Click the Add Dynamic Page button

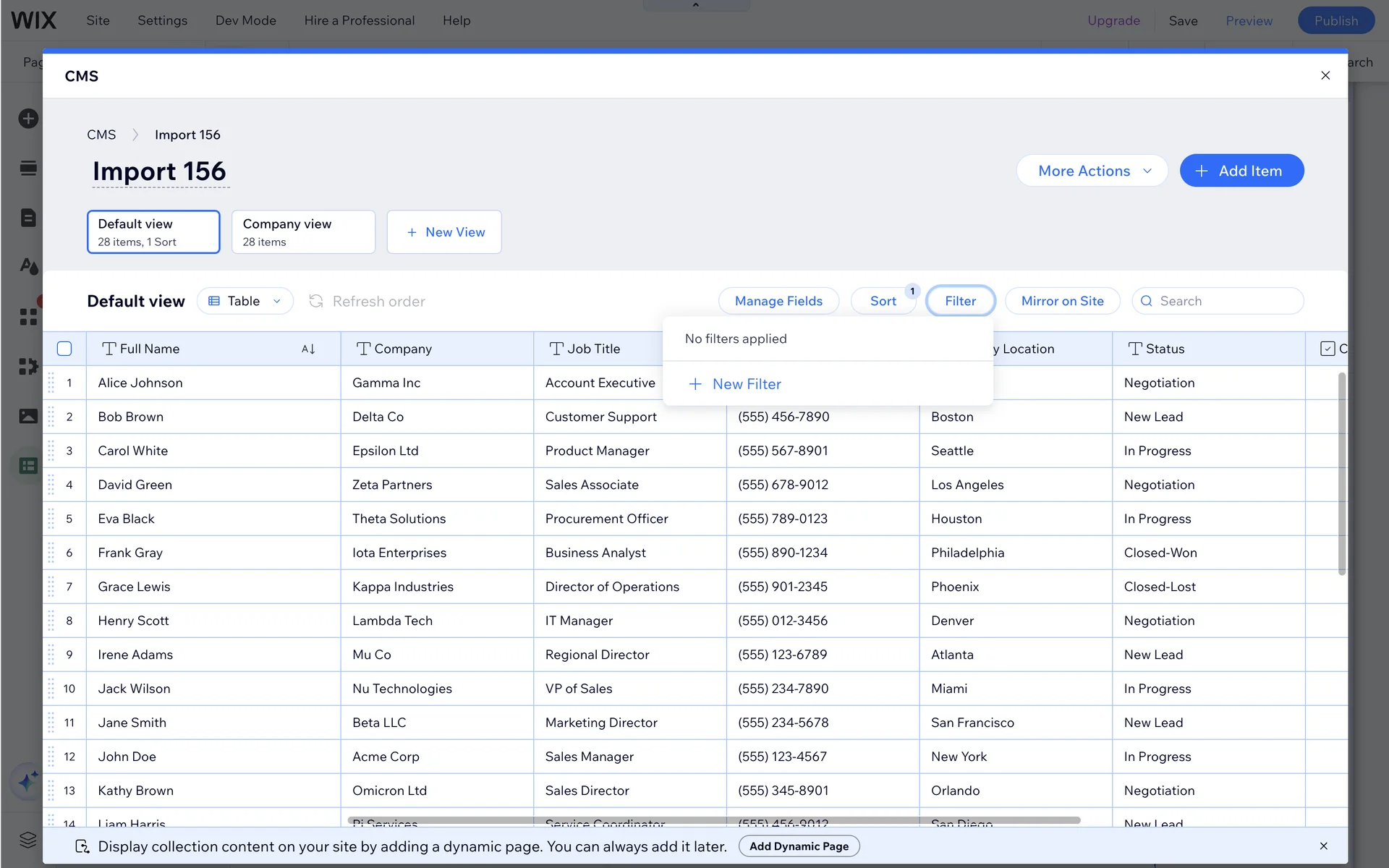click(799, 846)
